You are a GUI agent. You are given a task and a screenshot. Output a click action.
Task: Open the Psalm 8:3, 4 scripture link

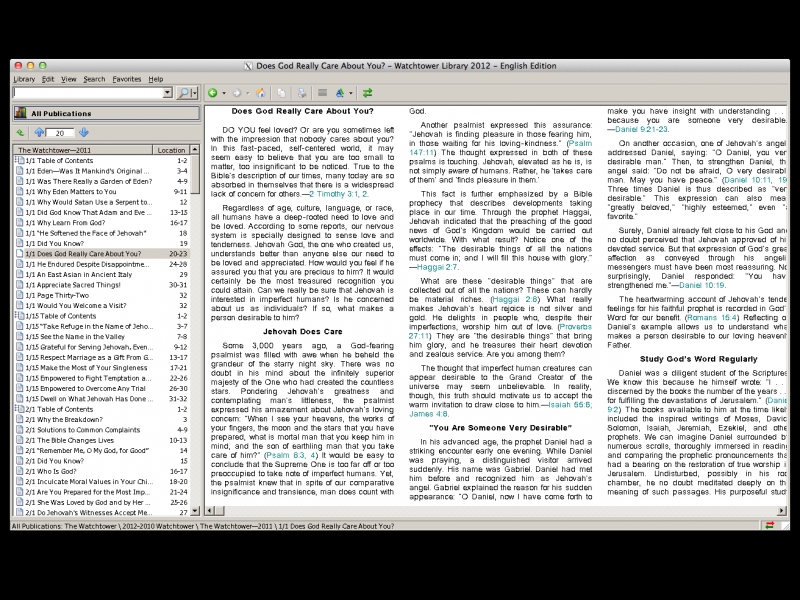pyautogui.click(x=291, y=455)
